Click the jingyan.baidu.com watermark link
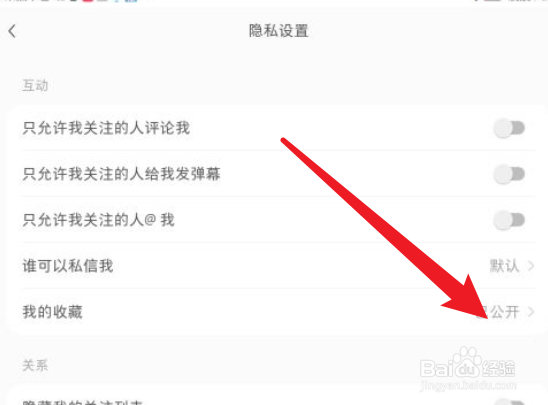The height and width of the screenshot is (405, 548). [x=468, y=386]
